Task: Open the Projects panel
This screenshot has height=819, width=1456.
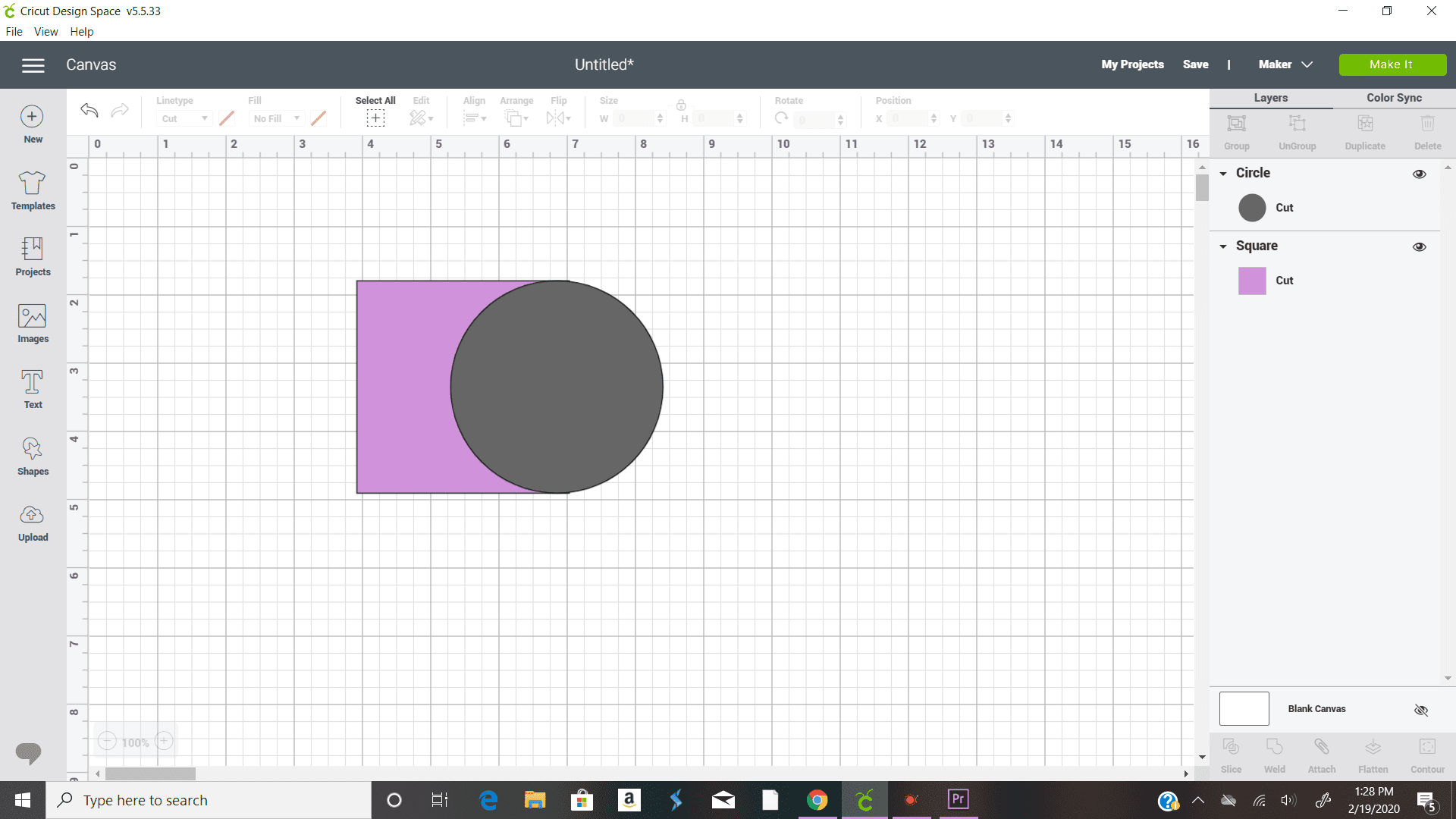Action: pyautogui.click(x=33, y=256)
